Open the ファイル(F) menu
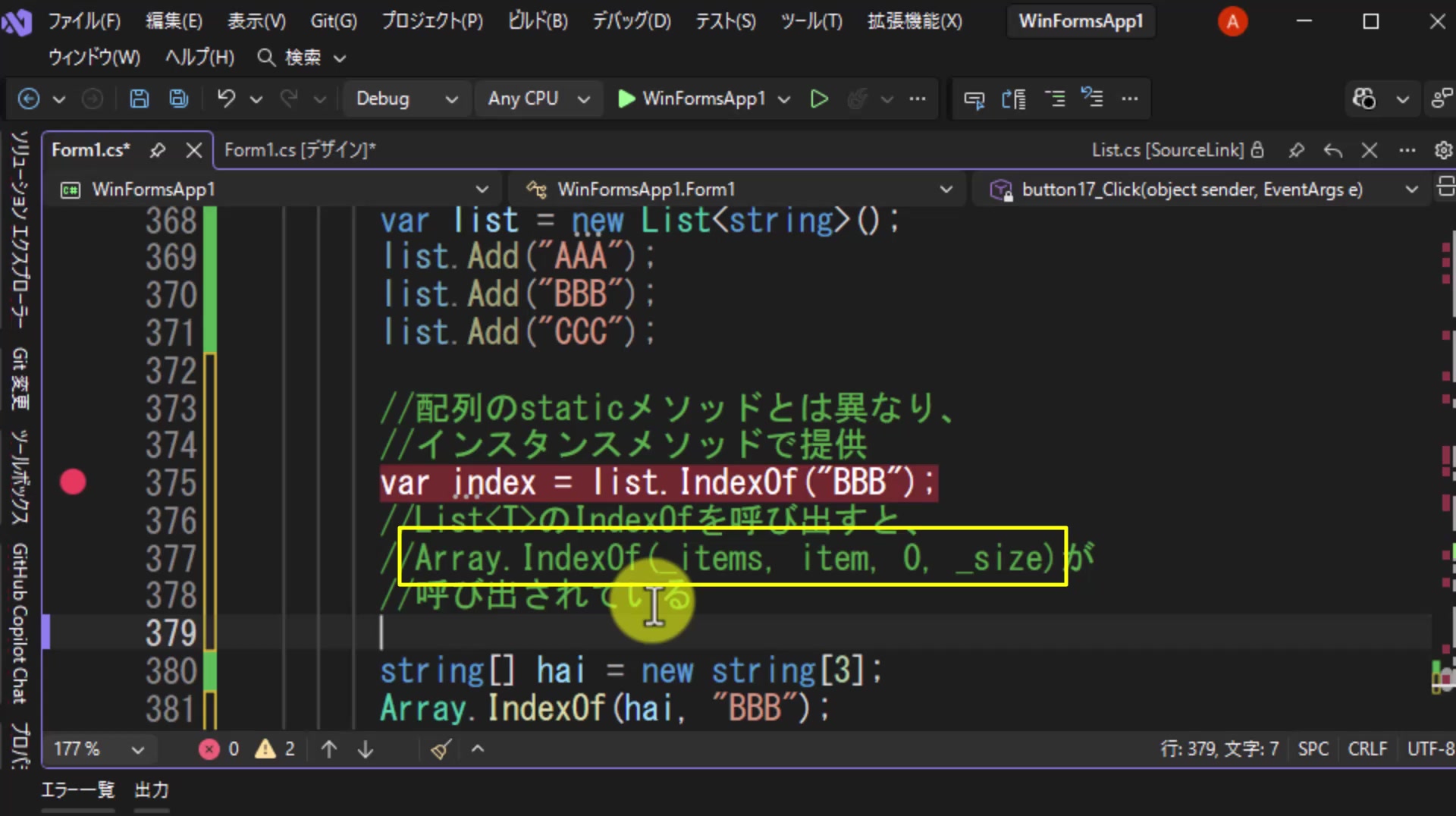This screenshot has height=816, width=1456. pyautogui.click(x=84, y=21)
